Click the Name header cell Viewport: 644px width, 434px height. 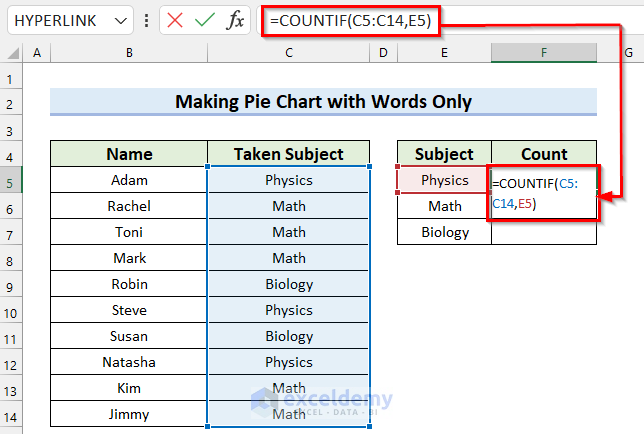click(129, 154)
